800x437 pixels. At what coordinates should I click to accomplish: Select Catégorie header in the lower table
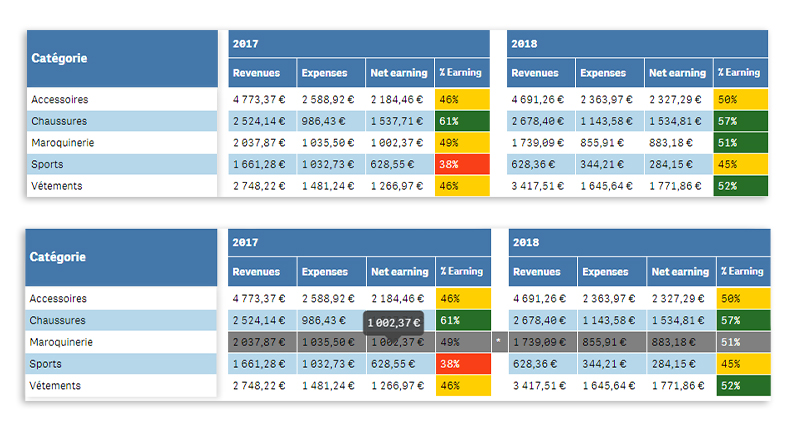coord(121,257)
